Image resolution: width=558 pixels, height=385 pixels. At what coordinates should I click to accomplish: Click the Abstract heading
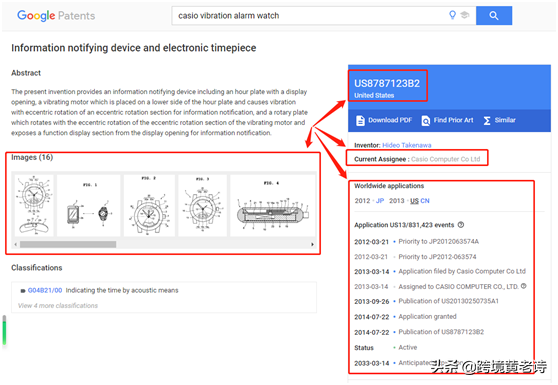coord(26,73)
